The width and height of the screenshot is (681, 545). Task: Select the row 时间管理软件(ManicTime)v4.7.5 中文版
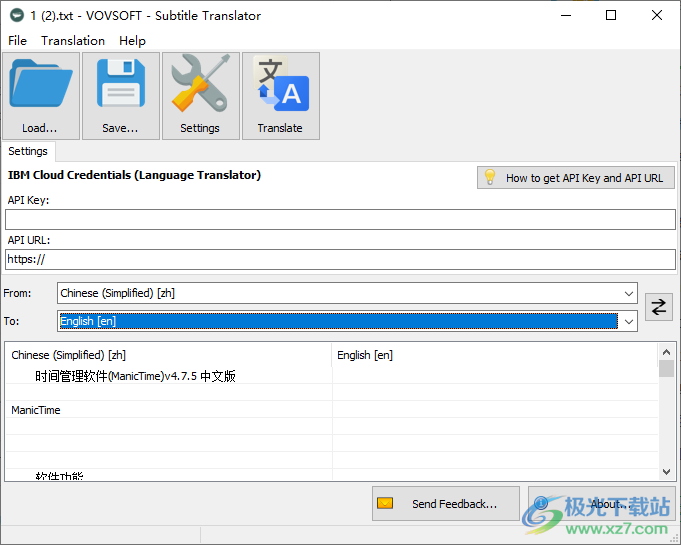[x=332, y=376]
